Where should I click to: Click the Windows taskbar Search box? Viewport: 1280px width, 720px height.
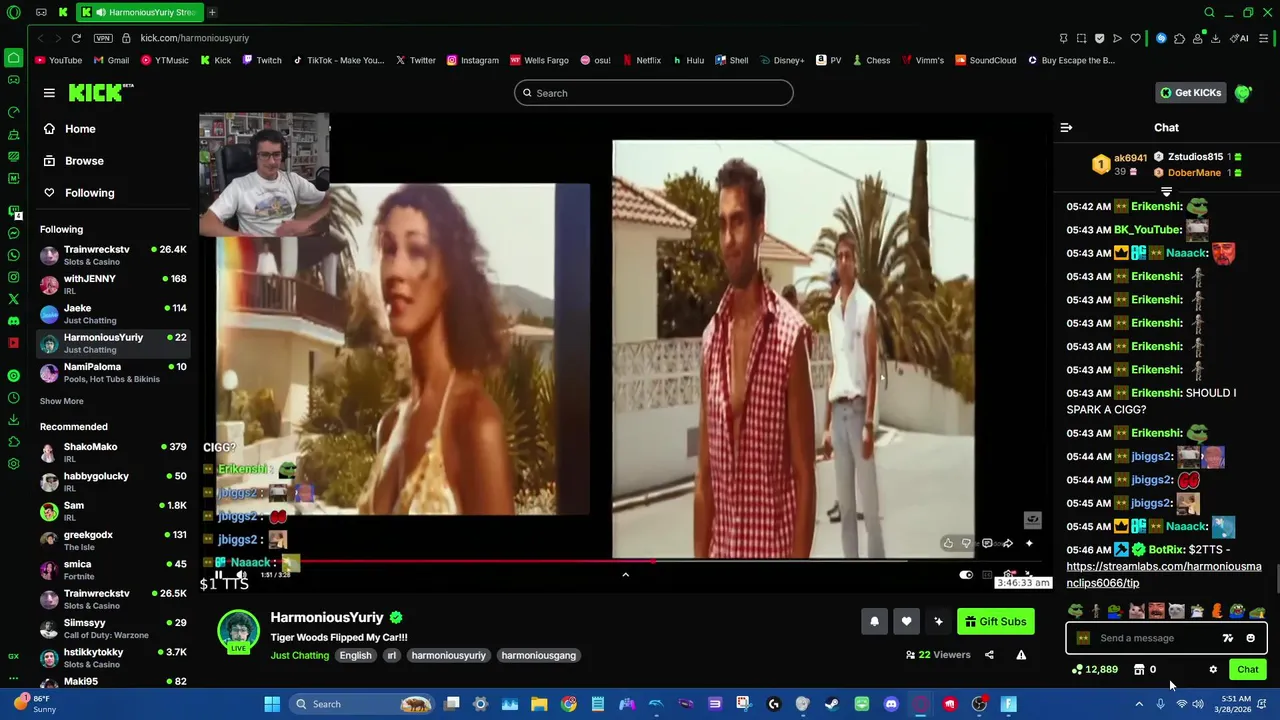364,704
